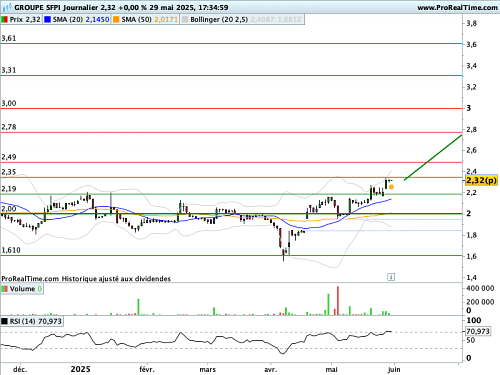This screenshot has width=500, height=375.
Task: Click the SMA (20) value 2,1450
Action: [x=97, y=20]
